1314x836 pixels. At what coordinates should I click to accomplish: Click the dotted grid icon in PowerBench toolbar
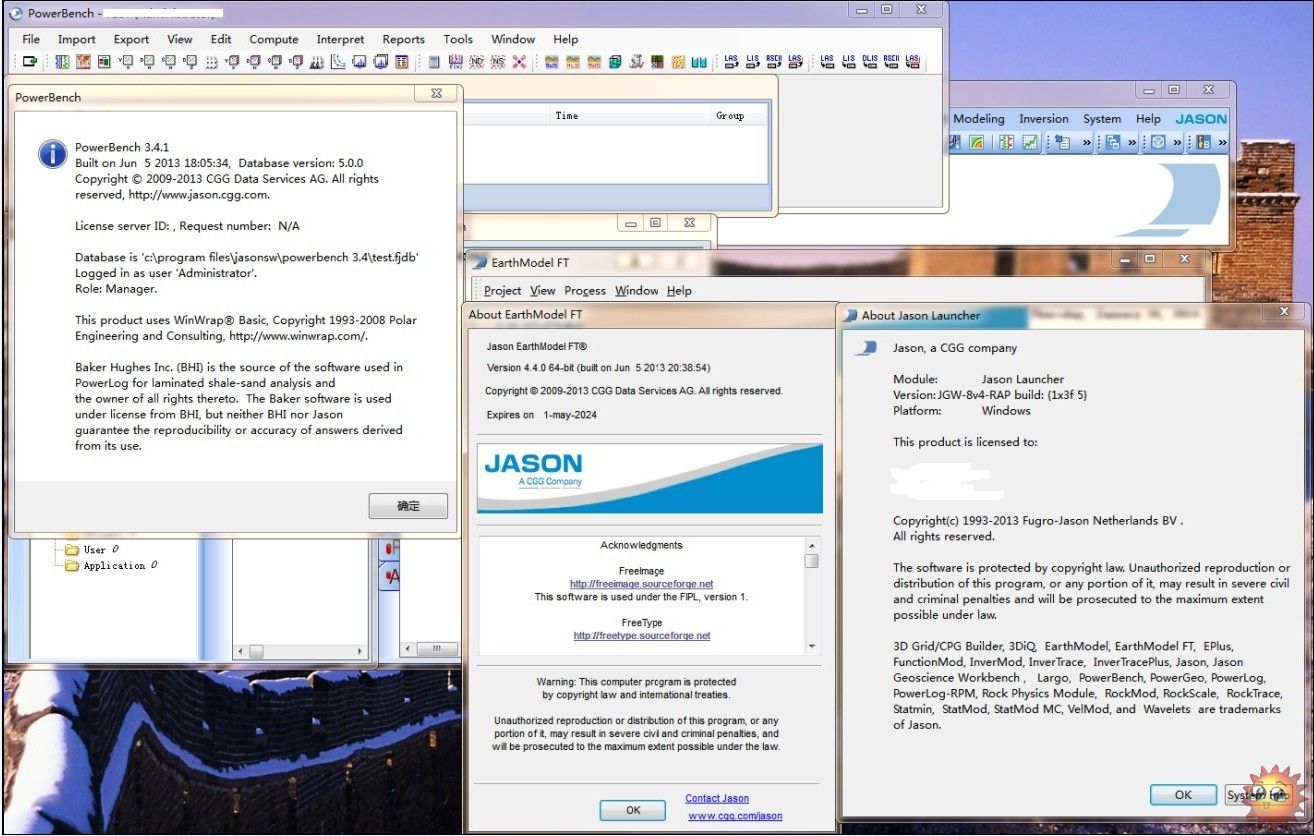pos(211,62)
